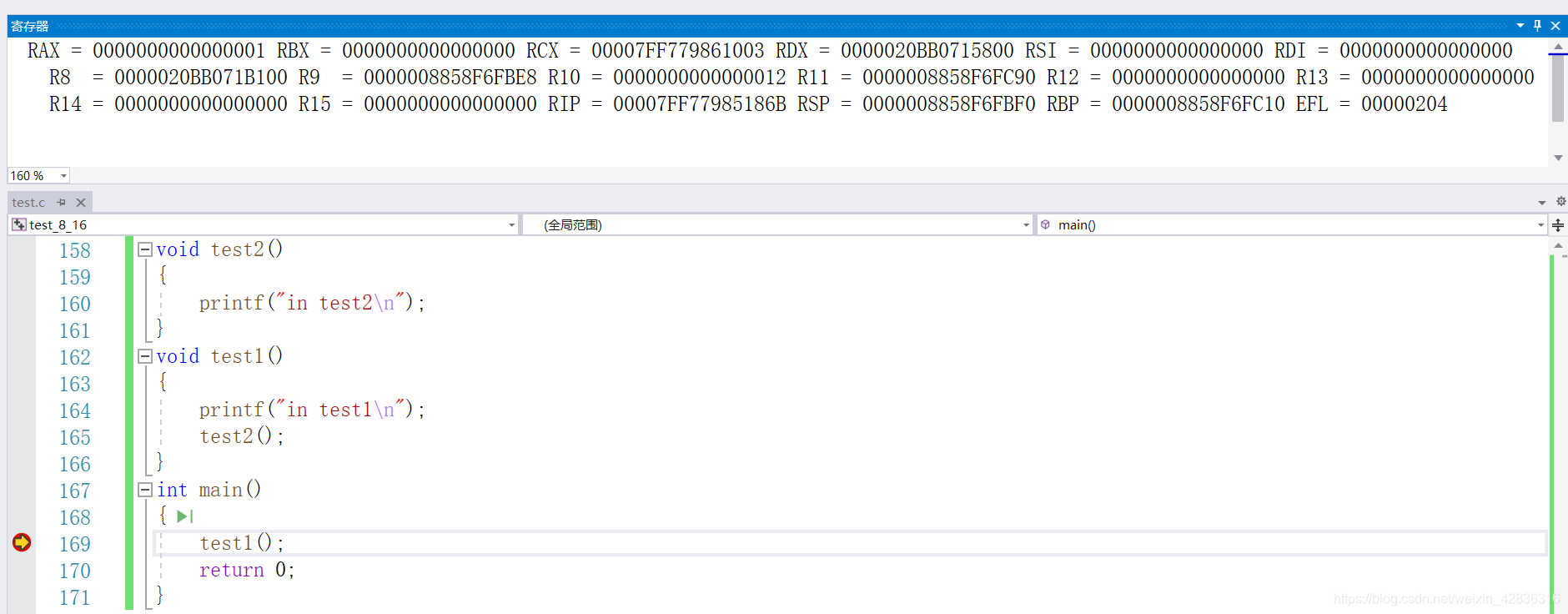Click the RDX value 0000020BB0715800
This screenshot has width=1568, height=614.
[x=927, y=51]
